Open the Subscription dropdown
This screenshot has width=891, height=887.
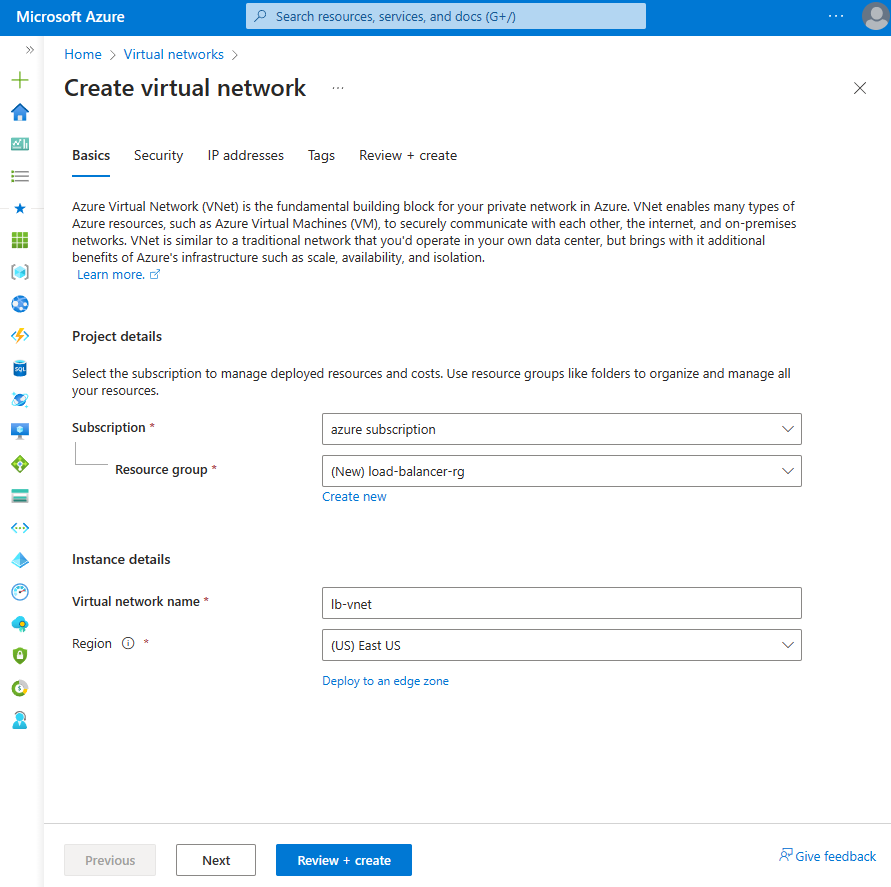pyautogui.click(x=561, y=429)
